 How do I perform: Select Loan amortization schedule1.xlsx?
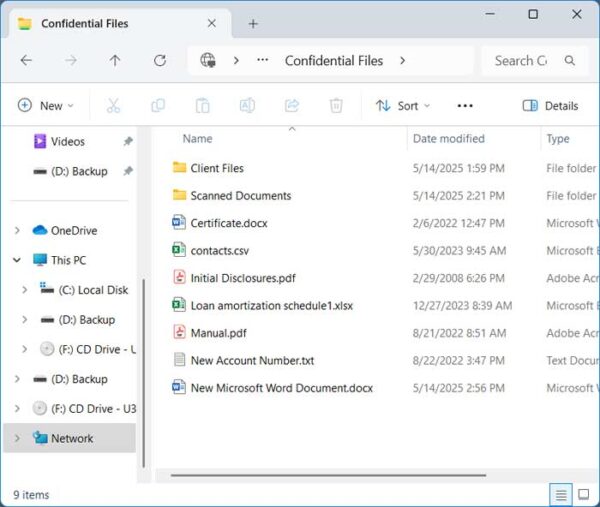point(272,305)
